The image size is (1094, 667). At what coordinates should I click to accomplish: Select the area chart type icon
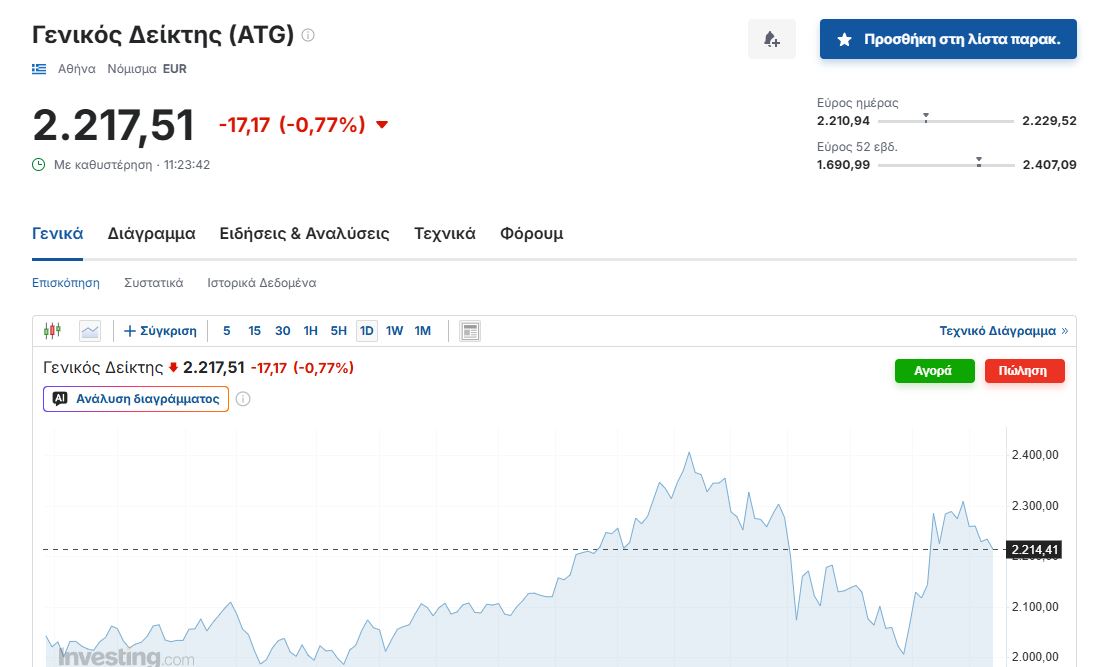[x=90, y=331]
